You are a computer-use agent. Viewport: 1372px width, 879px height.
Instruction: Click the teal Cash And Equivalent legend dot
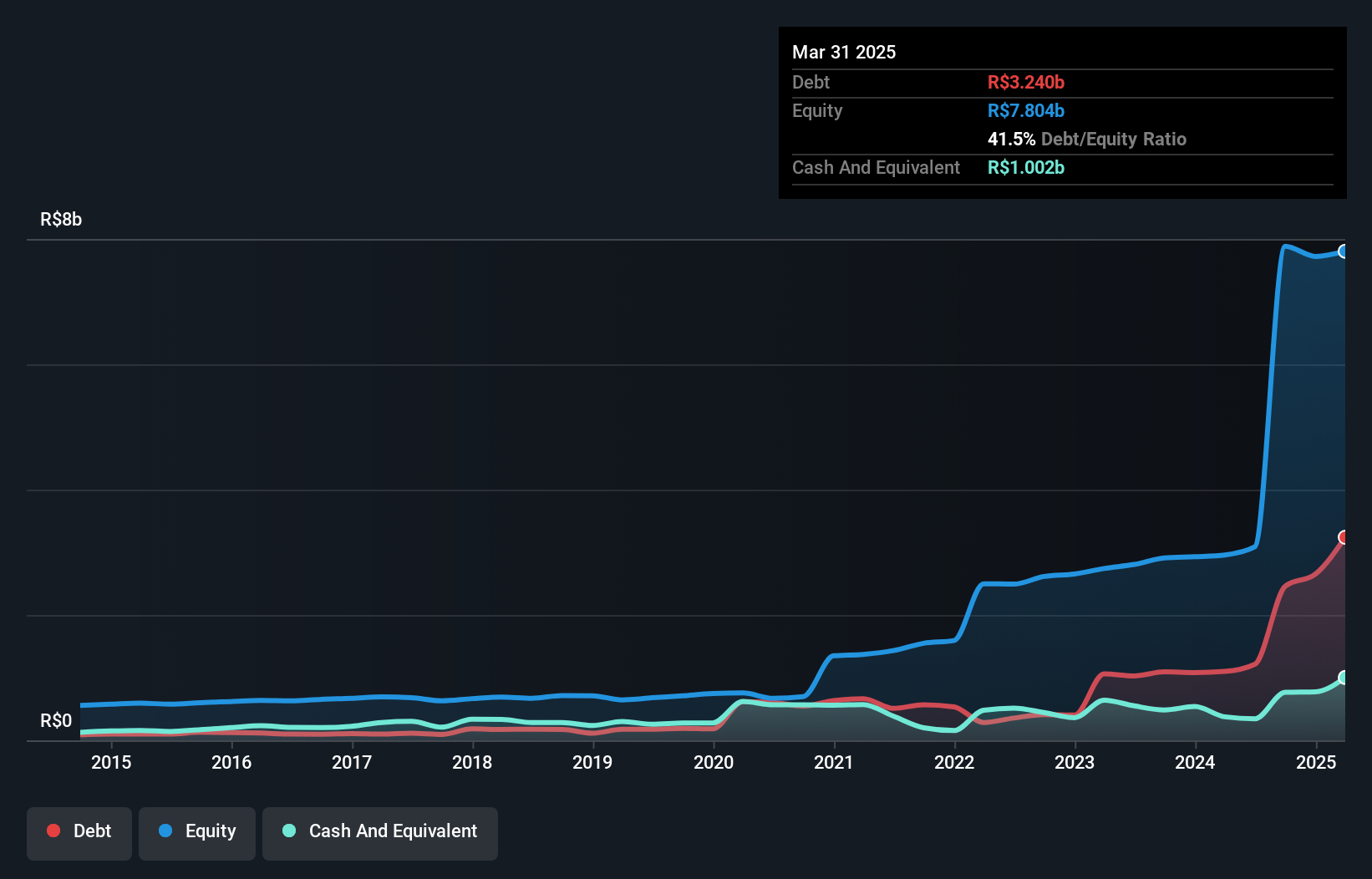click(x=289, y=831)
